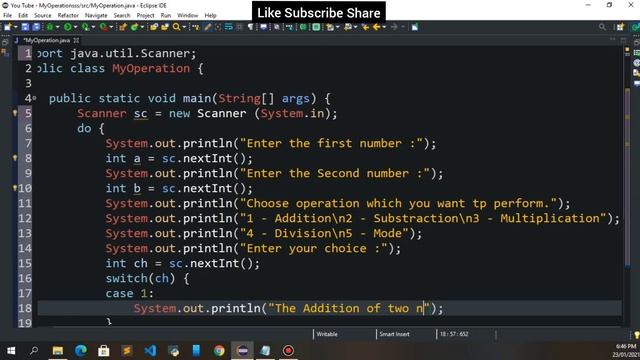Open the Coverage dropdown arrow
This screenshot has width=640, height=360.
(x=93, y=27)
